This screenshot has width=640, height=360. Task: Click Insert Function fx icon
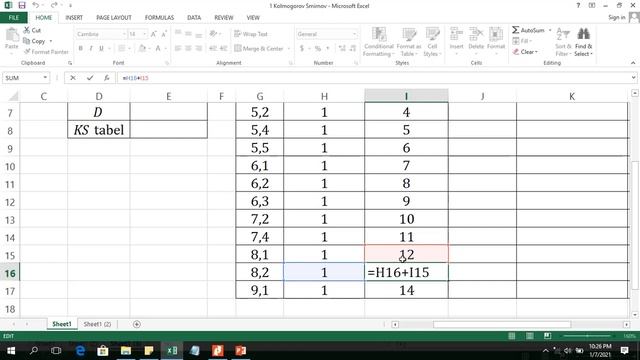(x=107, y=78)
